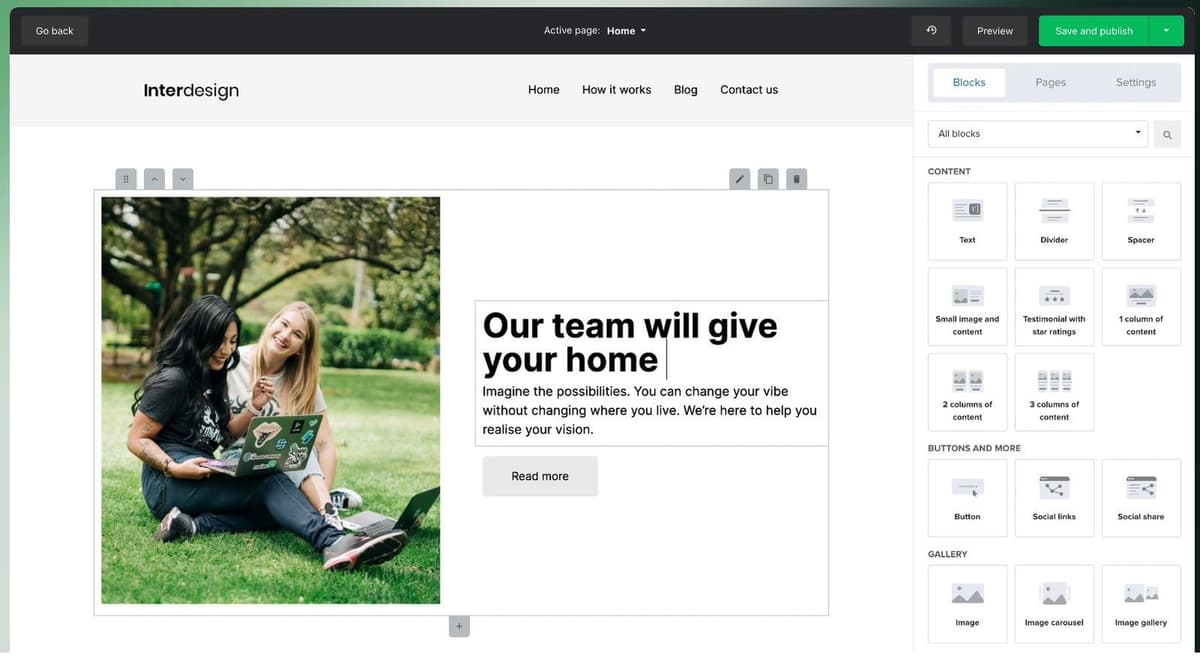Image resolution: width=1200 pixels, height=656 pixels.
Task: Switch to the Blocks tab
Action: coord(969,83)
